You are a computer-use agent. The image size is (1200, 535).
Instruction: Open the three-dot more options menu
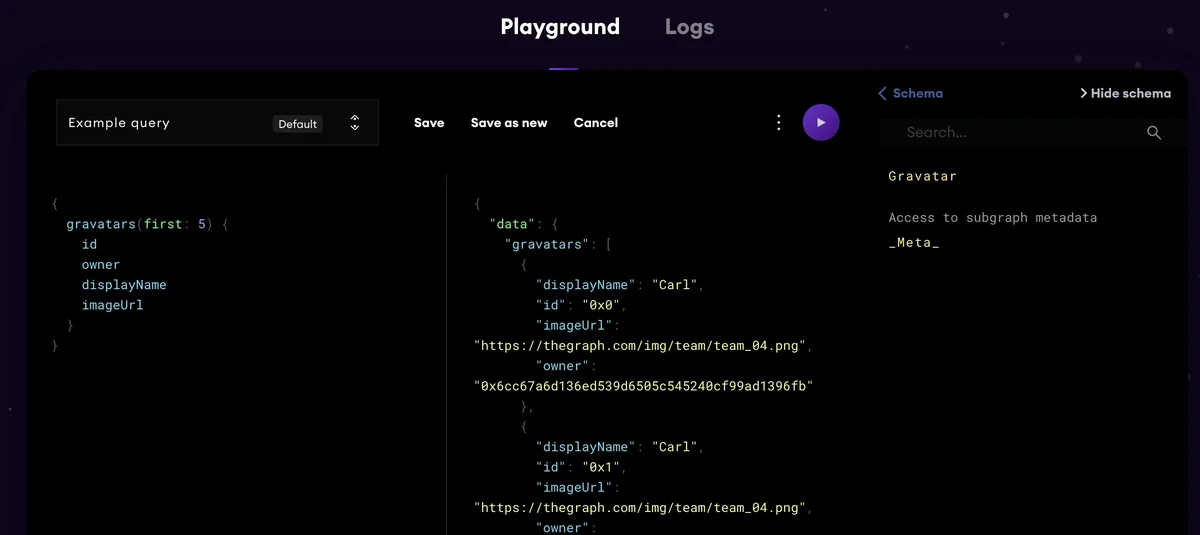coord(779,123)
